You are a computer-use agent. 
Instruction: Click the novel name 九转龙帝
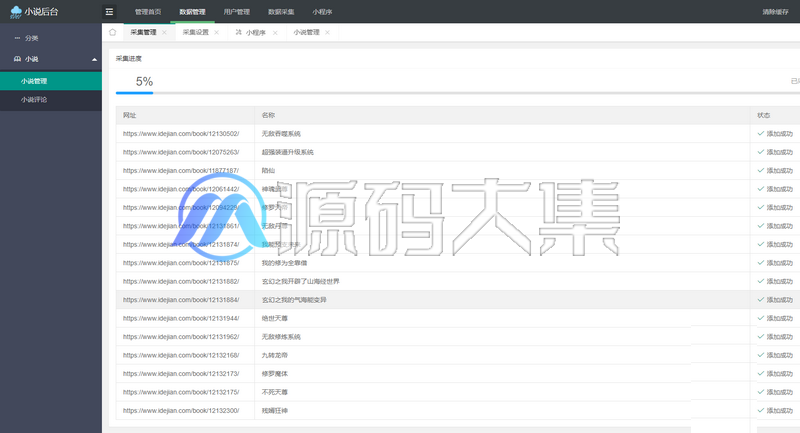274,355
